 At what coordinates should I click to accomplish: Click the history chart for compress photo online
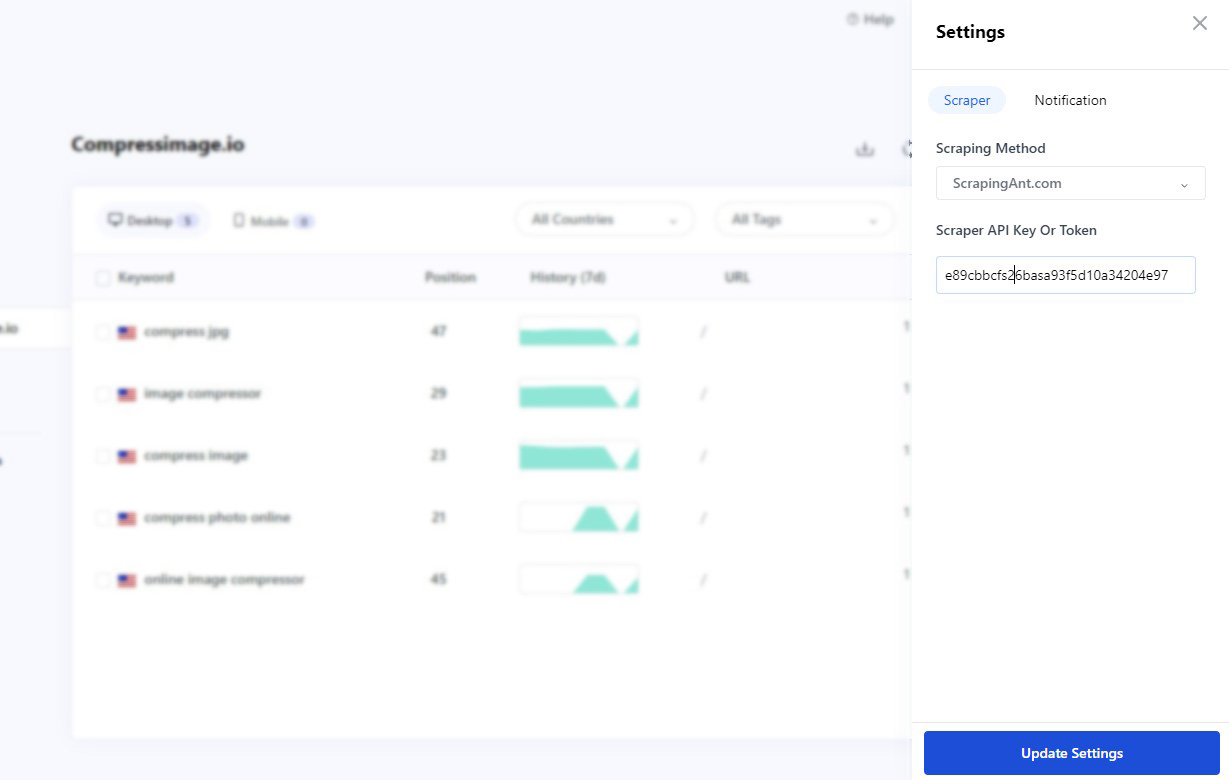(x=578, y=517)
